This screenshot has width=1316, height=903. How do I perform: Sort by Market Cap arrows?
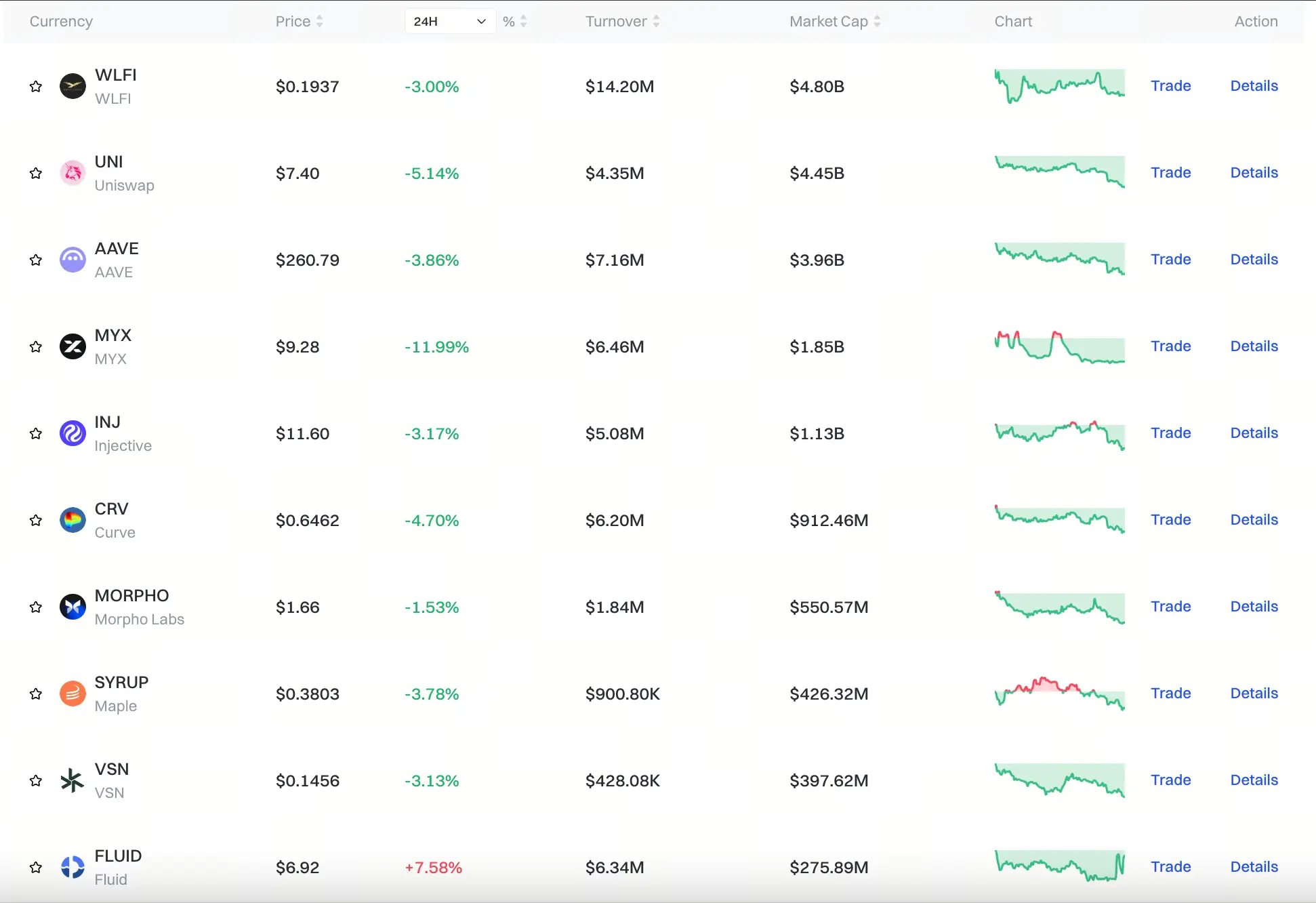coord(877,21)
